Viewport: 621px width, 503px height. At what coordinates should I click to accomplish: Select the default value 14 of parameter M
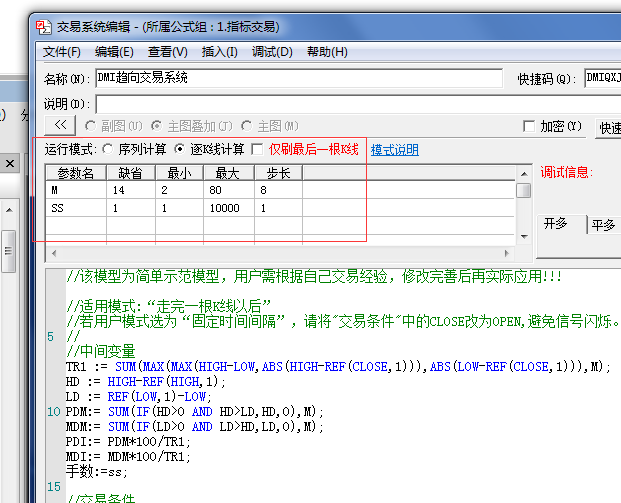tap(130, 190)
